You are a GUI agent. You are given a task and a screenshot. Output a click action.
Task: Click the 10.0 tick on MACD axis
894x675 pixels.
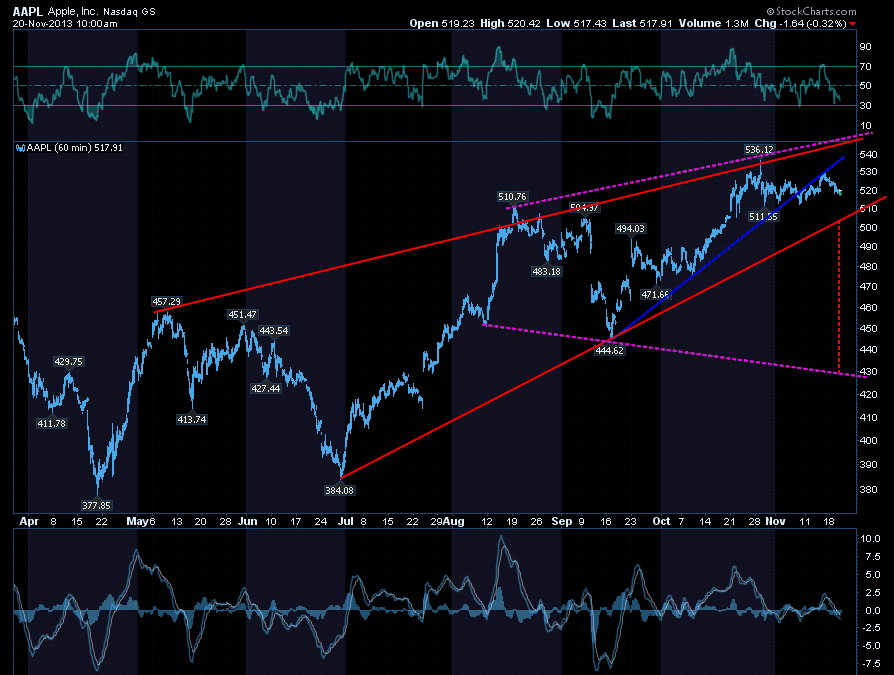(871, 538)
